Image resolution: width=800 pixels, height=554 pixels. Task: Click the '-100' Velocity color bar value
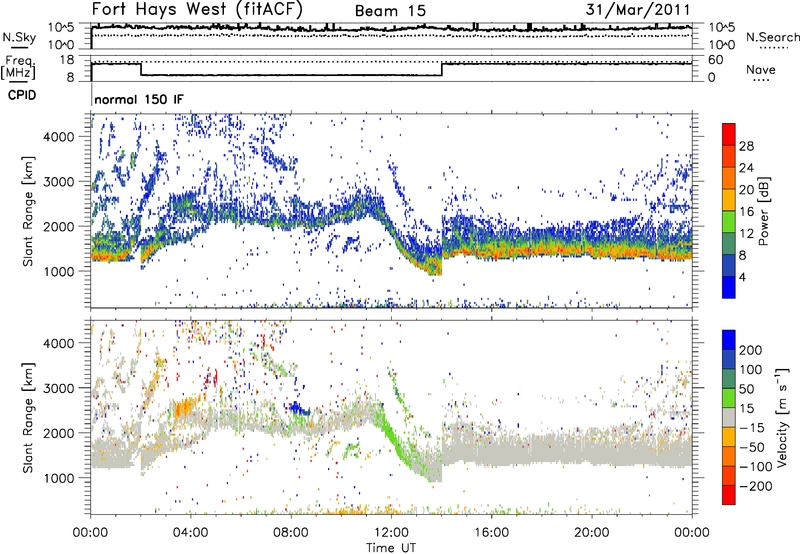(756, 467)
